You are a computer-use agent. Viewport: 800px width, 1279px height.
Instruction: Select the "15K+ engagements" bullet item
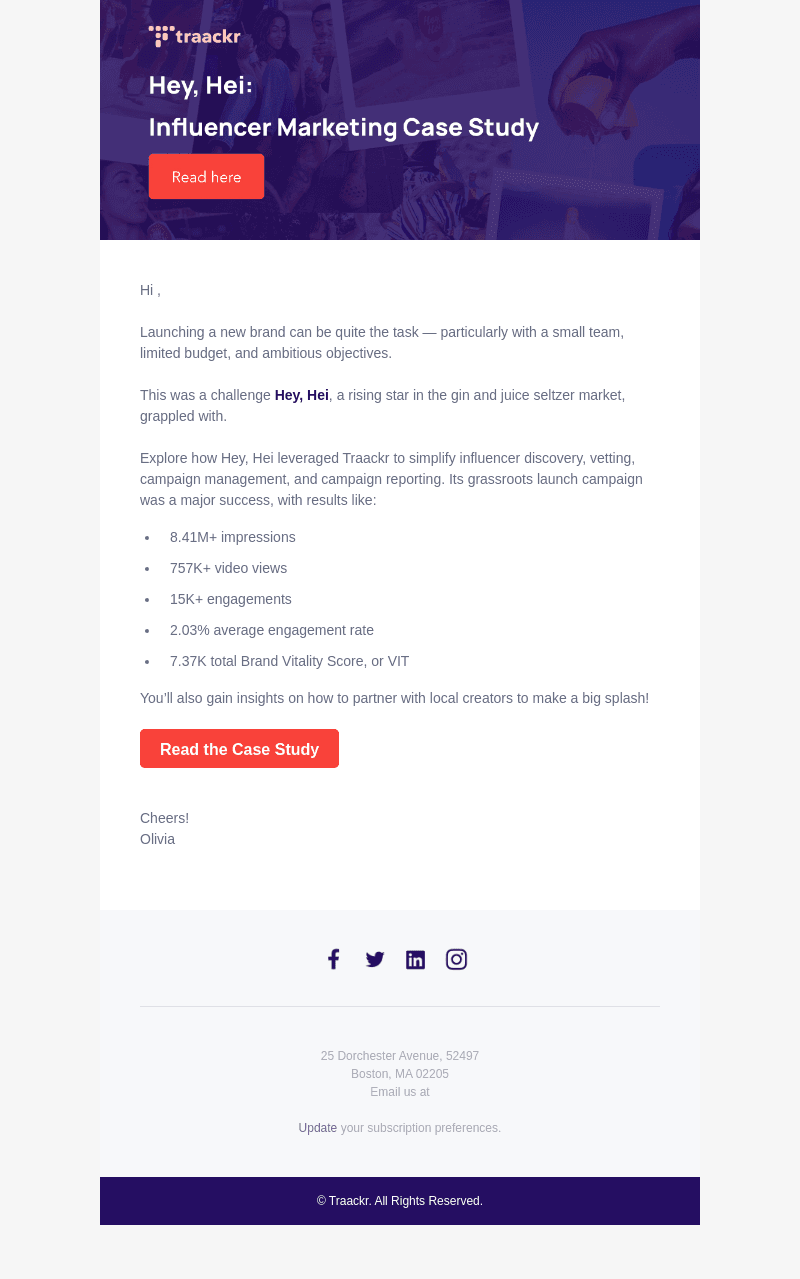tap(231, 599)
